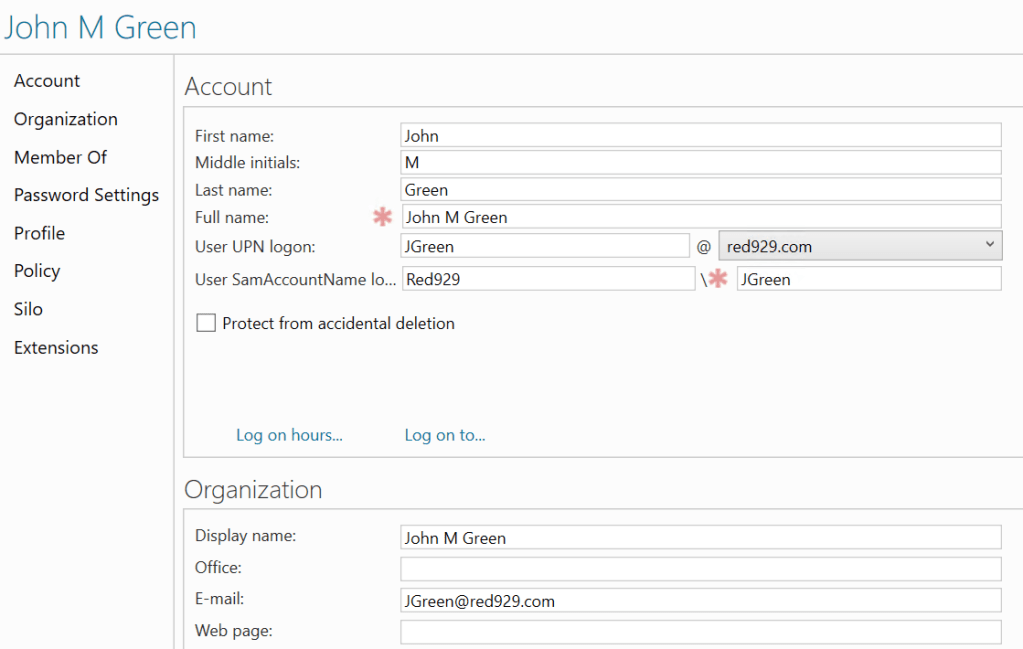1023x649 pixels.
Task: Click the Last name text box
Action: (x=700, y=190)
